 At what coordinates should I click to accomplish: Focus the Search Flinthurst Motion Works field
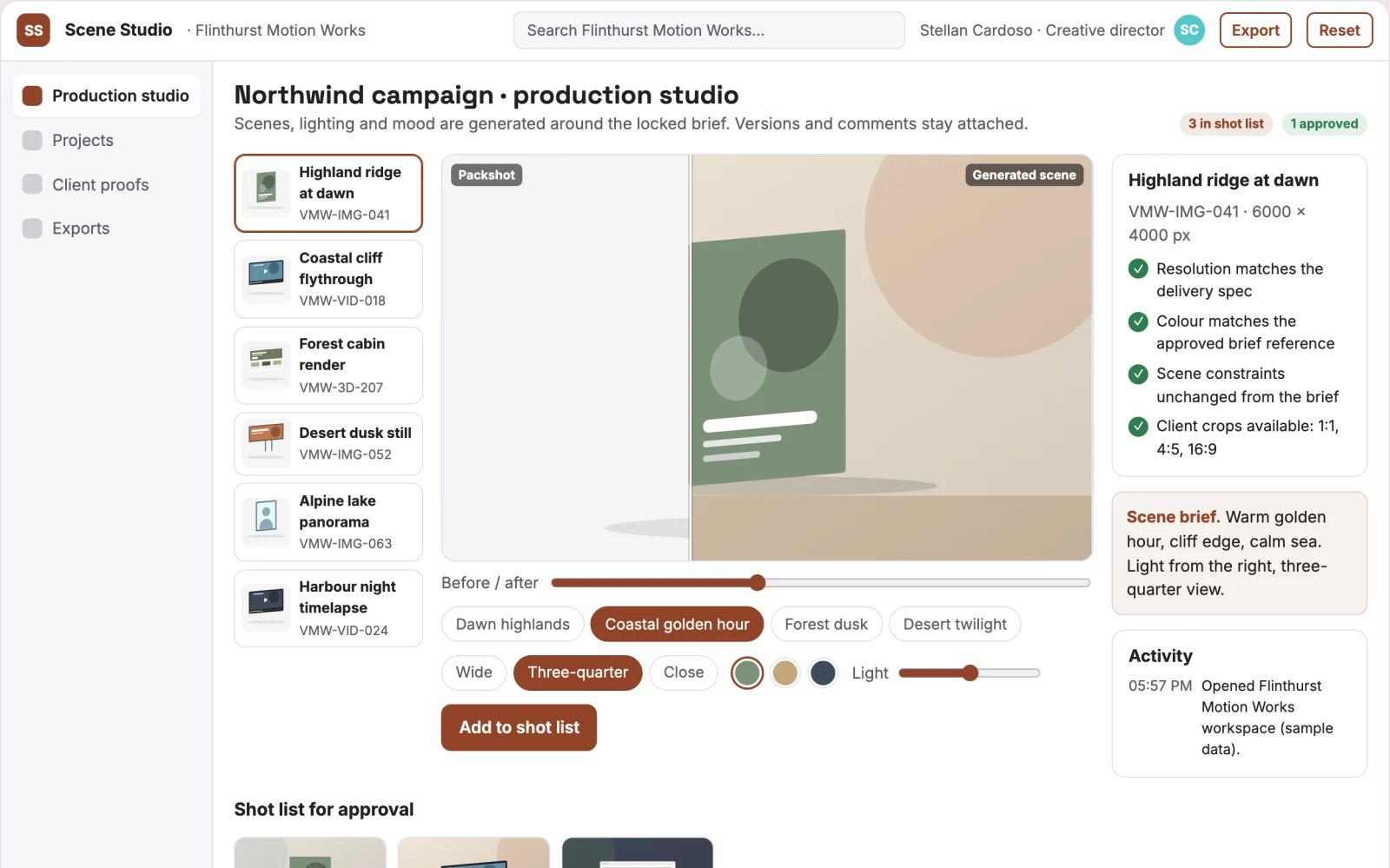click(x=709, y=30)
